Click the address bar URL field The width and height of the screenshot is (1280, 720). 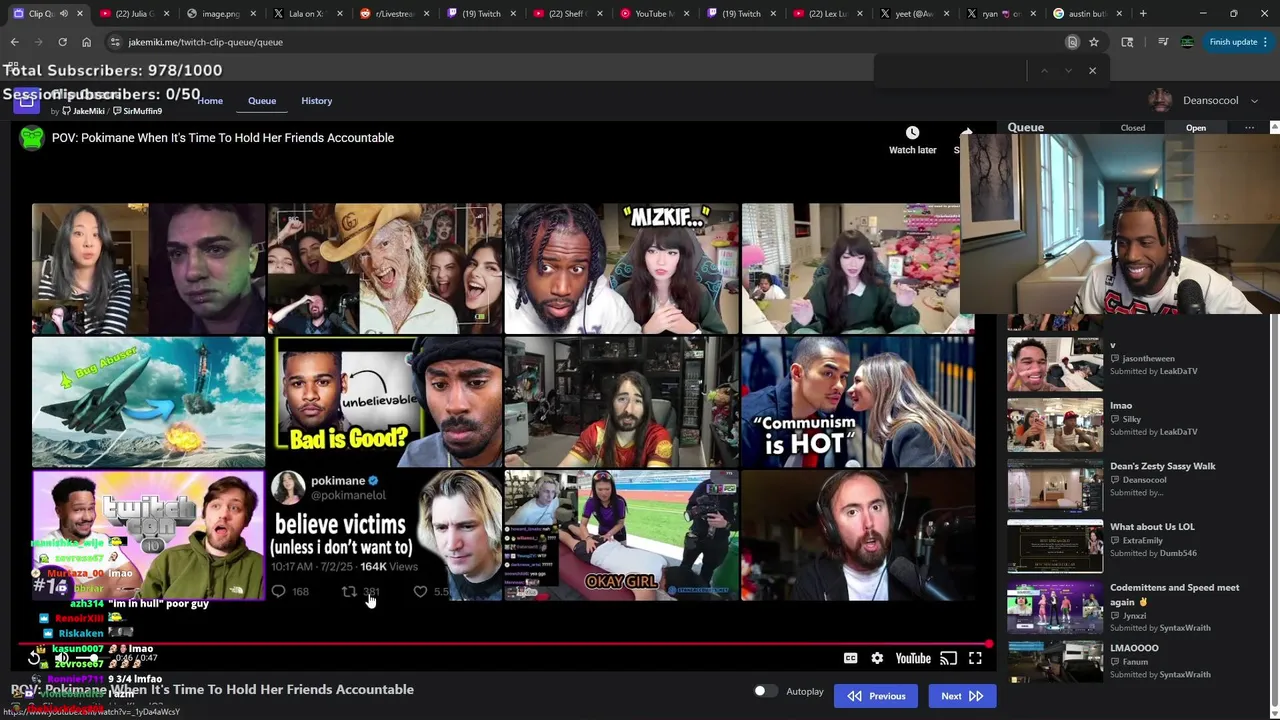590,42
